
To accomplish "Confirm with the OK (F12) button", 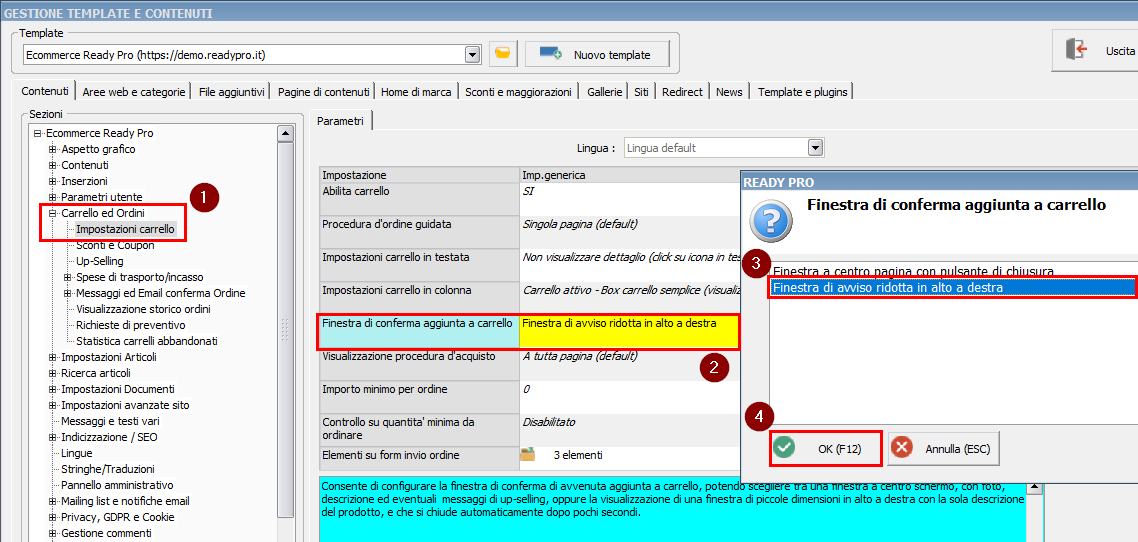I will 826,448.
